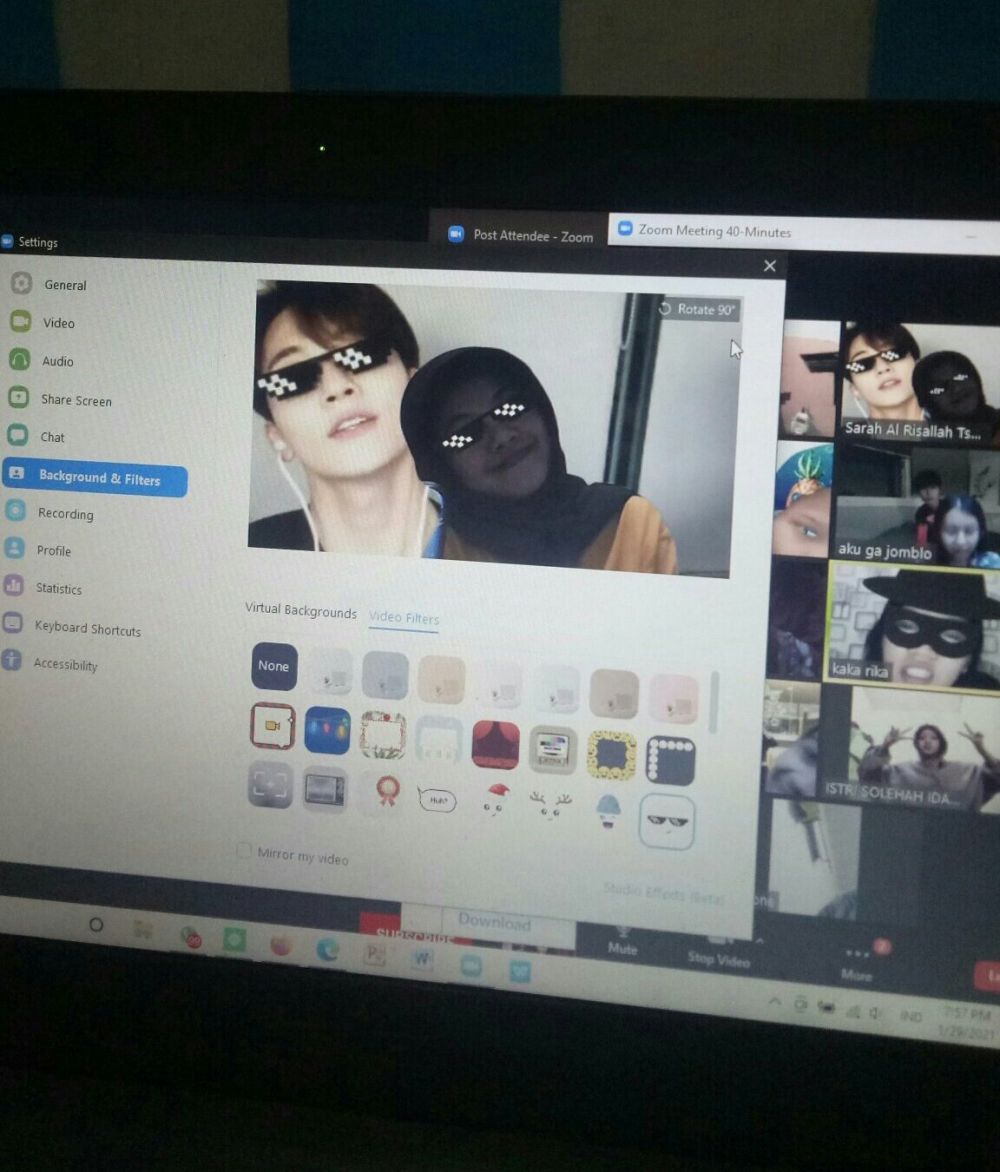Select the pixel sunglasses video filter

666,822
